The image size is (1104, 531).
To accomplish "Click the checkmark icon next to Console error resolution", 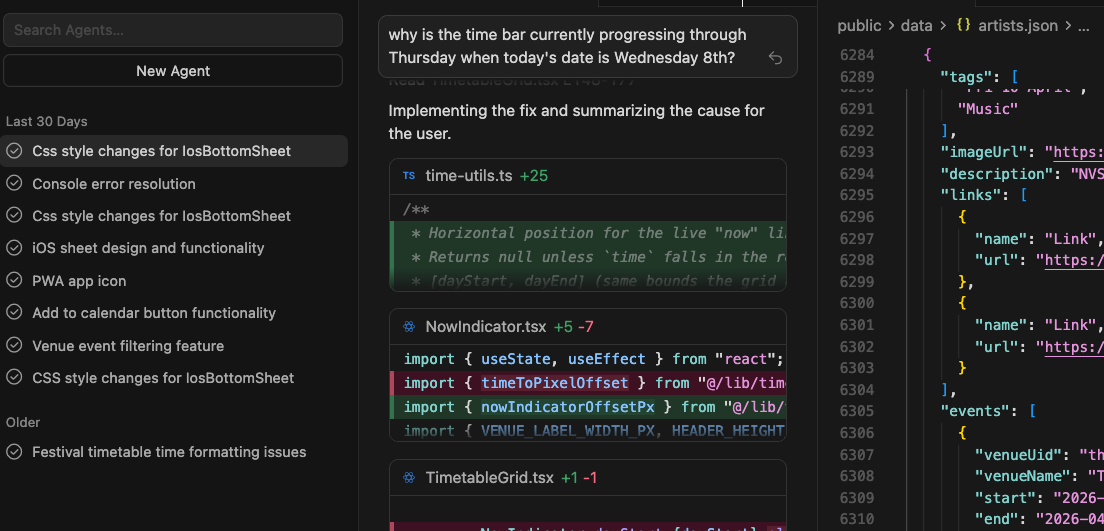I will coord(14,184).
